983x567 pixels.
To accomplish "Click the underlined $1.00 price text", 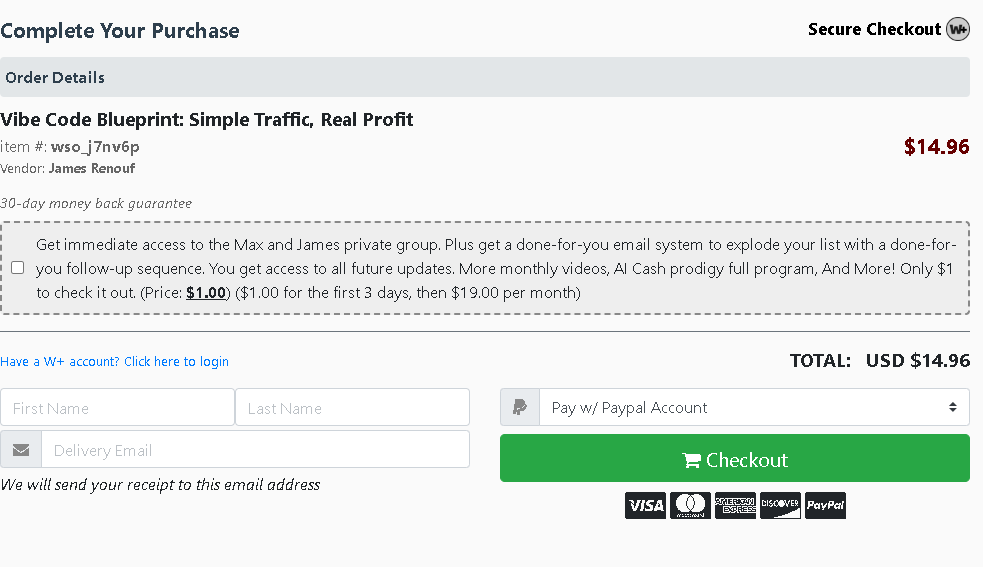I will pos(208,293).
